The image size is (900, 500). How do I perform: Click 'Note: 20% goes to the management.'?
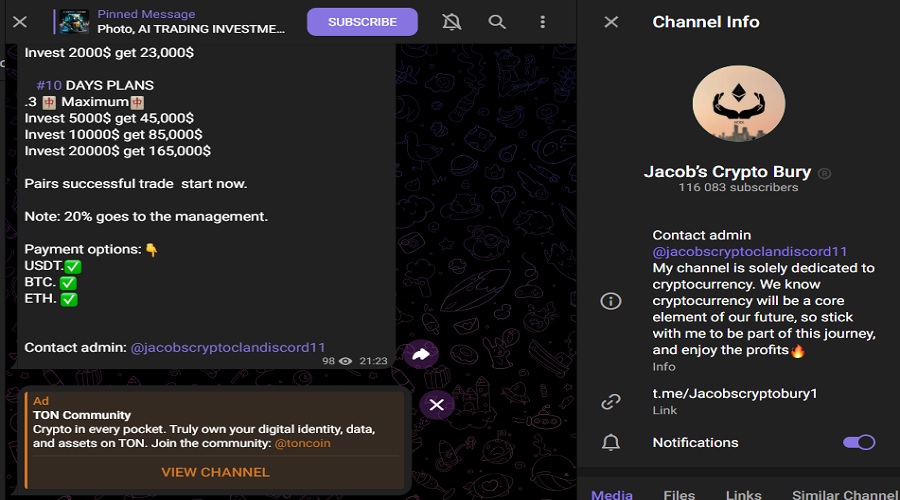[x=146, y=216]
